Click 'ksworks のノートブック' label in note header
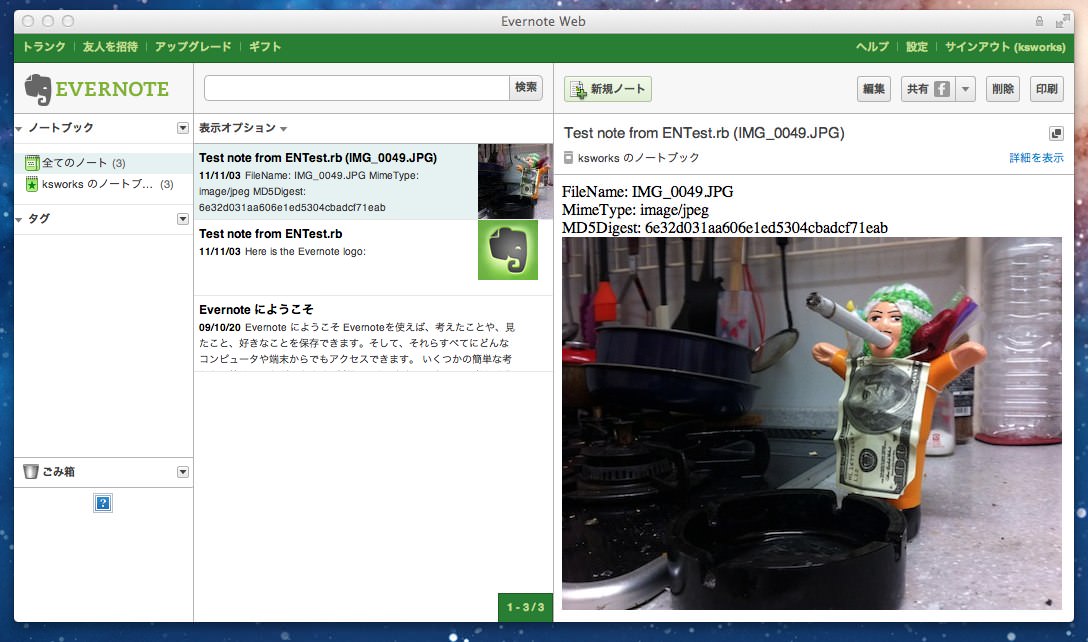1088x642 pixels. 638,158
